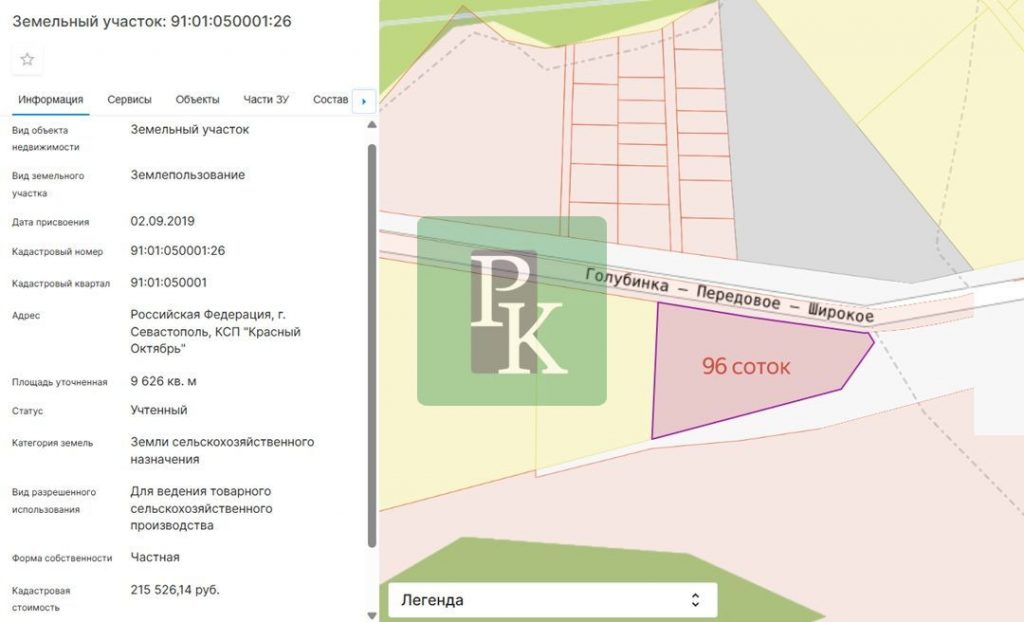Click the PK watermark logo

point(512,311)
